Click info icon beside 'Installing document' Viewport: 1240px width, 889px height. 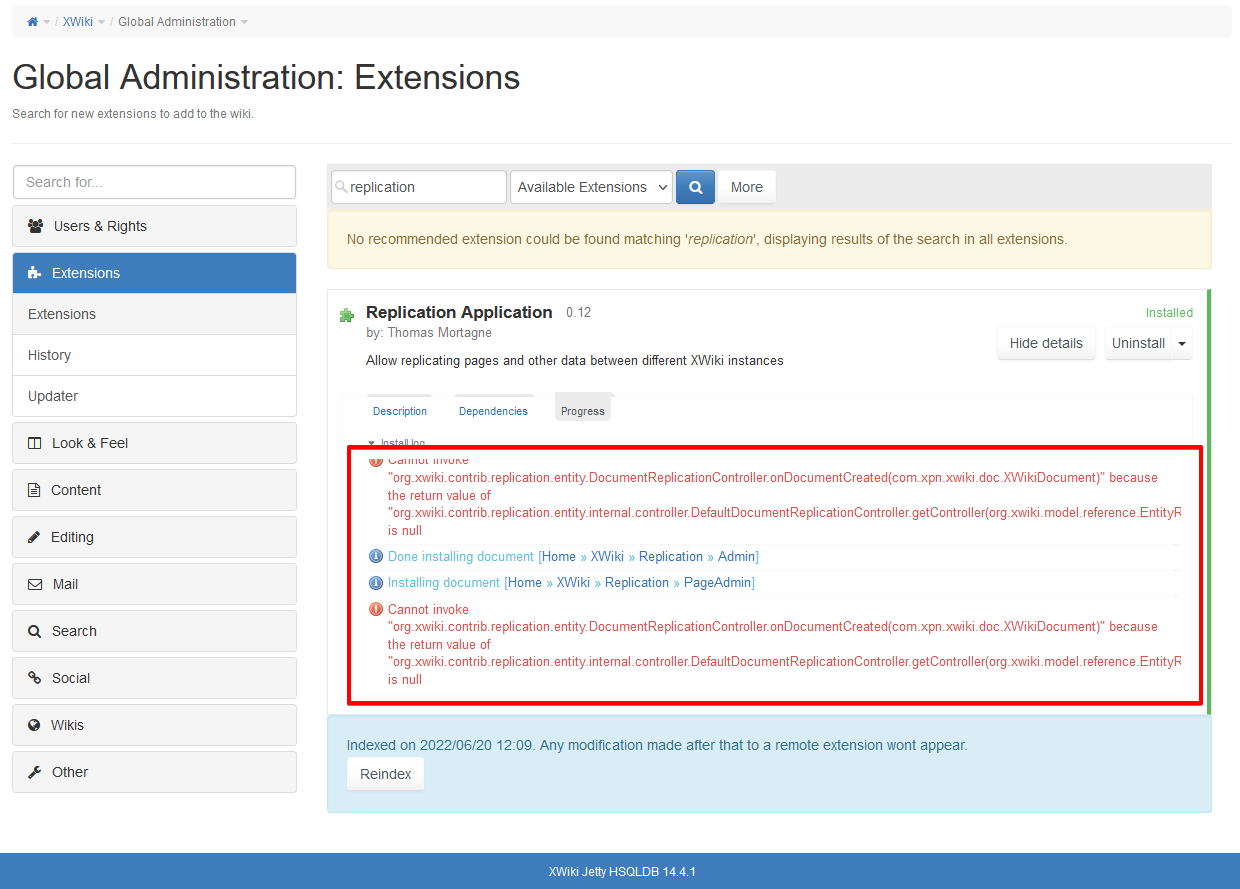pos(376,582)
